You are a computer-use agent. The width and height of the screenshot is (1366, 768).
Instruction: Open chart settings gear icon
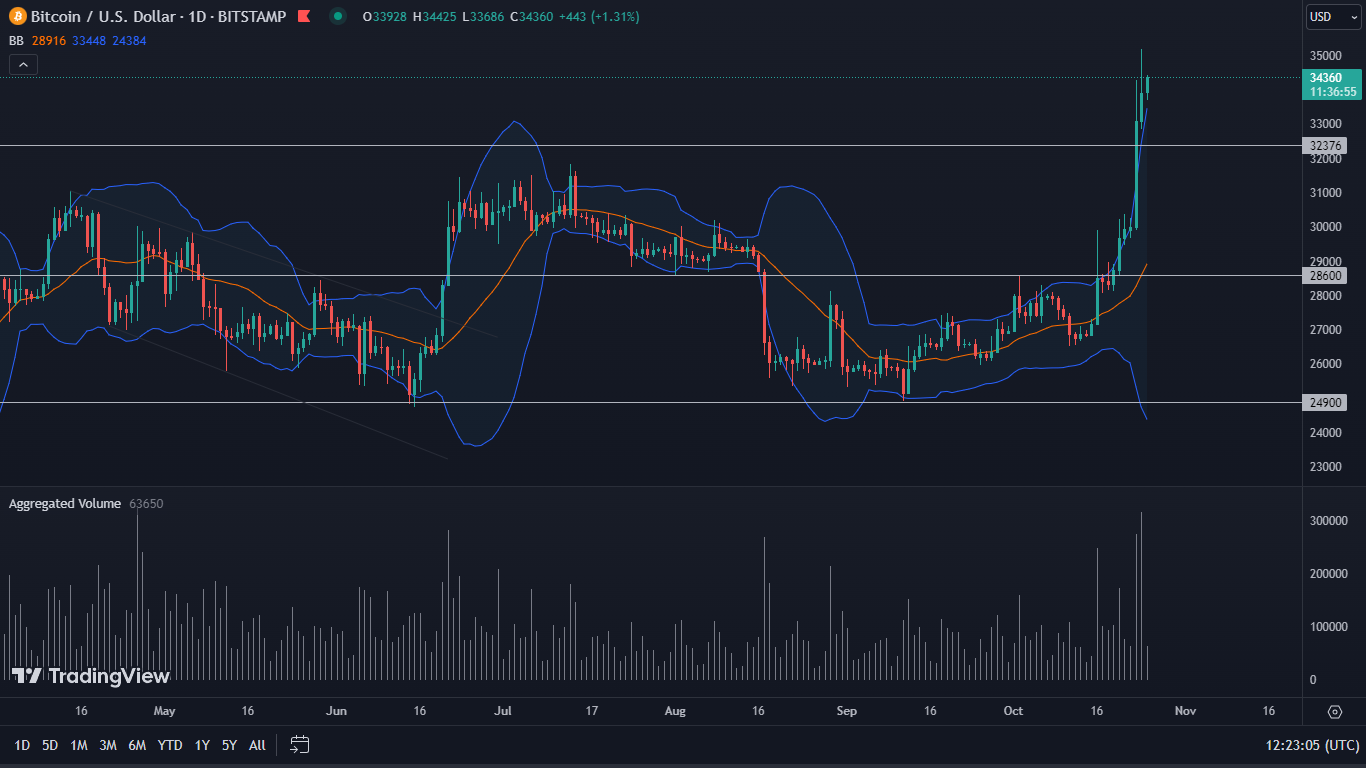coord(1335,711)
